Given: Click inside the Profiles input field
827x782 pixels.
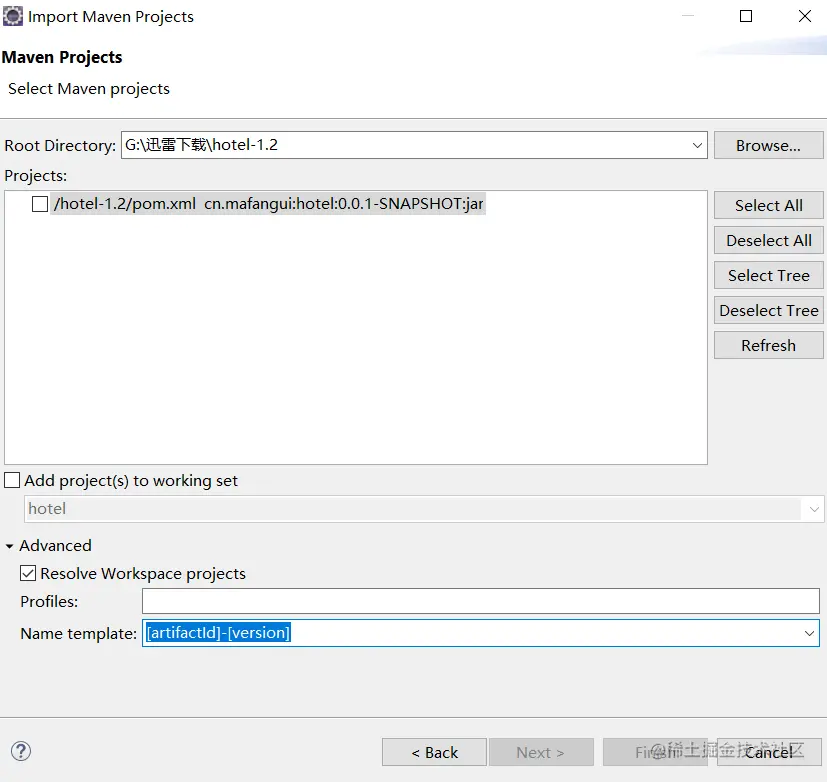Looking at the screenshot, I should pyautogui.click(x=480, y=601).
